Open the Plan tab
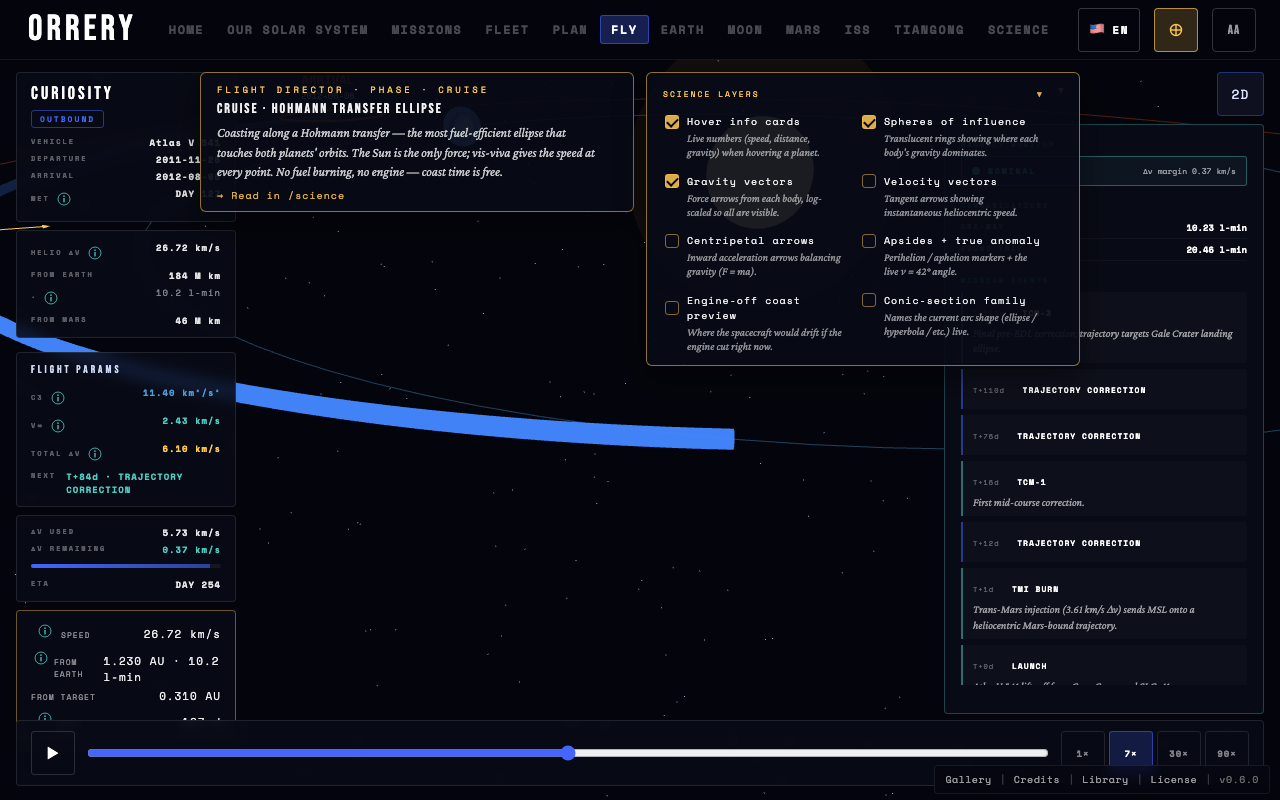 click(x=570, y=30)
